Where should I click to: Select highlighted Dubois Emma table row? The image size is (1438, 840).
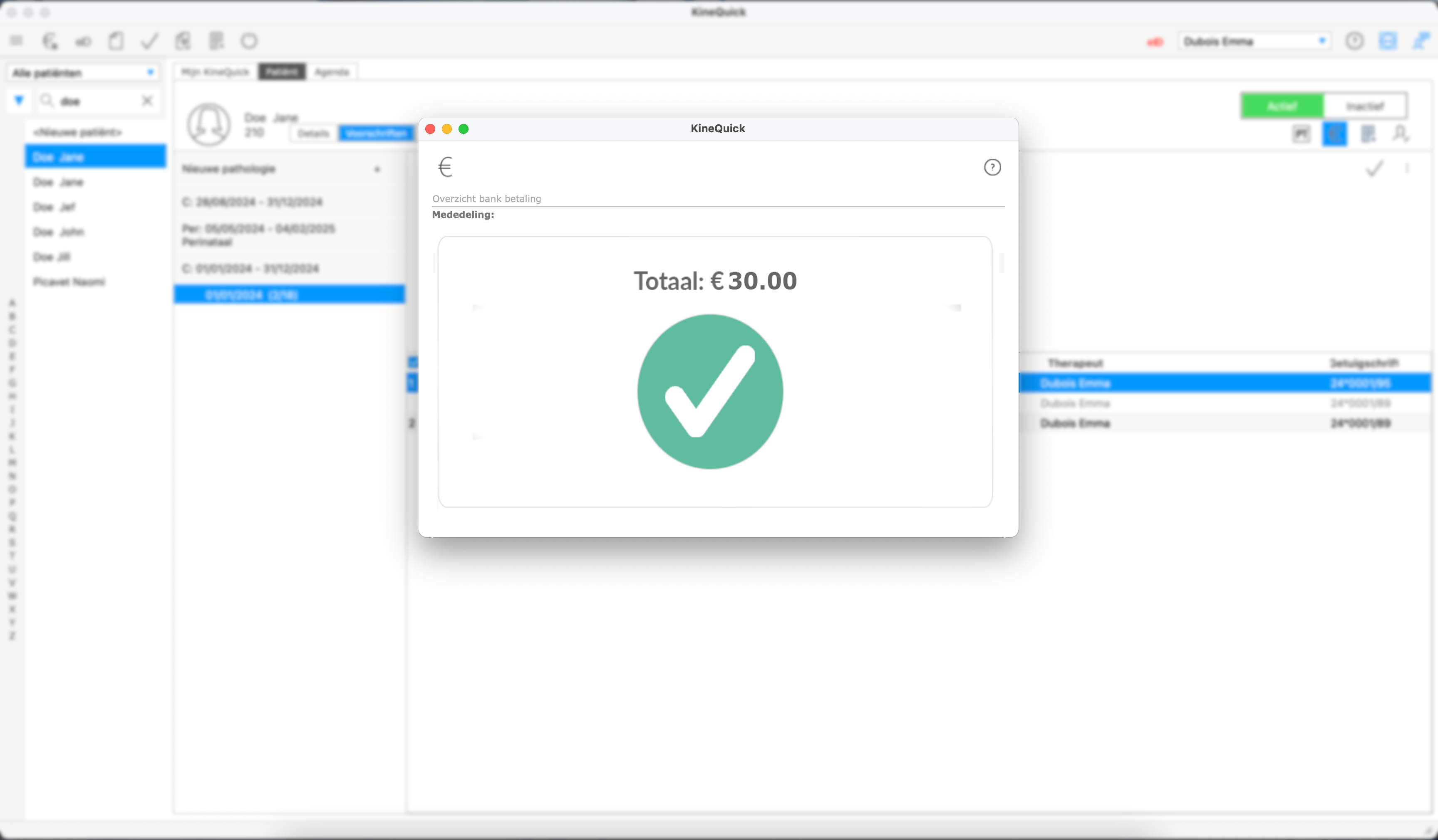[x=1225, y=383]
